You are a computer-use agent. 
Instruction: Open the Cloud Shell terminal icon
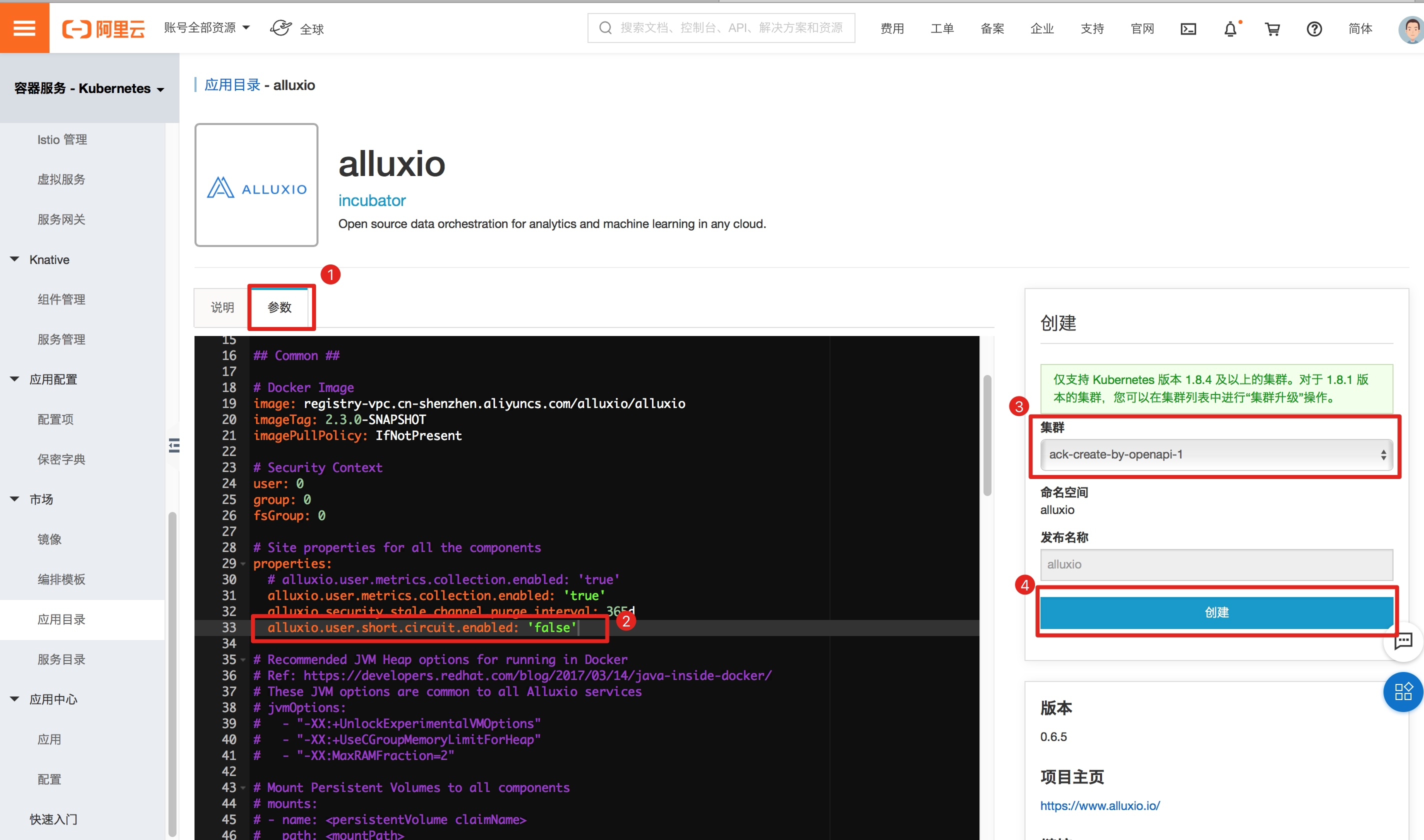click(1188, 28)
